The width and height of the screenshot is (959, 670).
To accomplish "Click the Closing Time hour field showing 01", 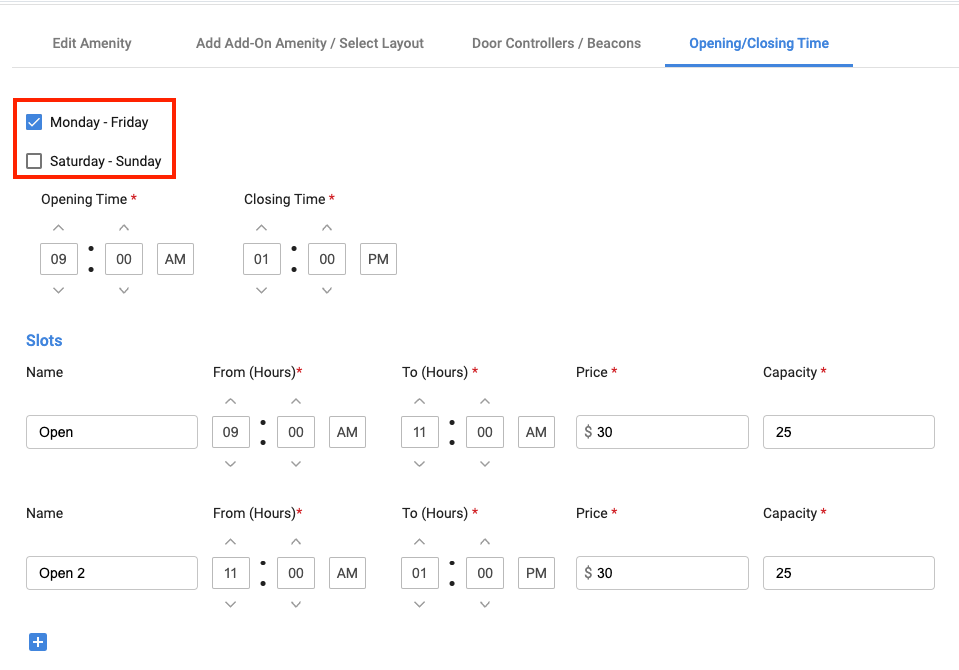I will pyautogui.click(x=262, y=259).
